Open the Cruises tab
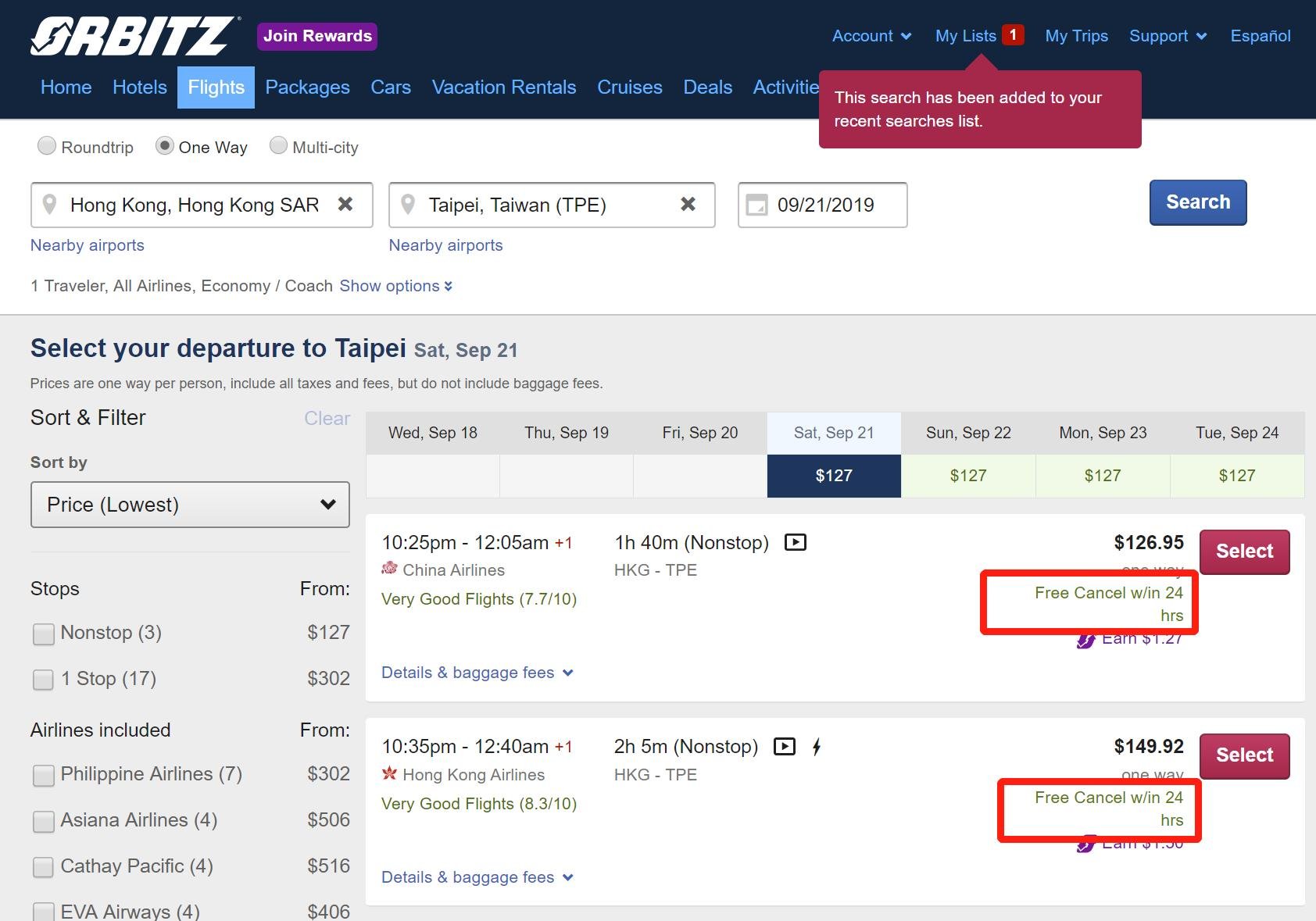Viewport: 1316px width, 921px height. tap(630, 87)
